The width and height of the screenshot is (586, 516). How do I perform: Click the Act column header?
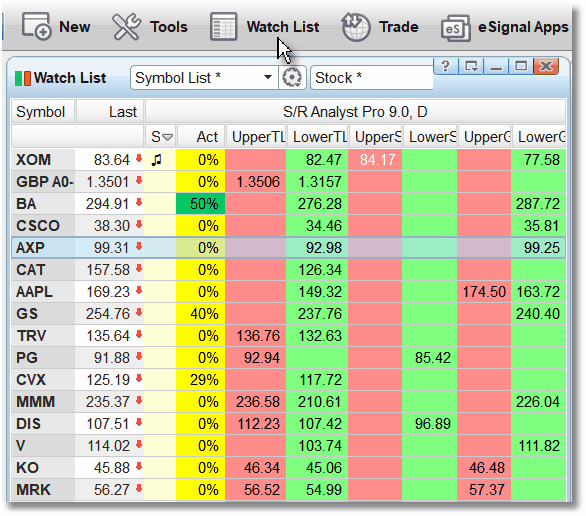click(201, 137)
